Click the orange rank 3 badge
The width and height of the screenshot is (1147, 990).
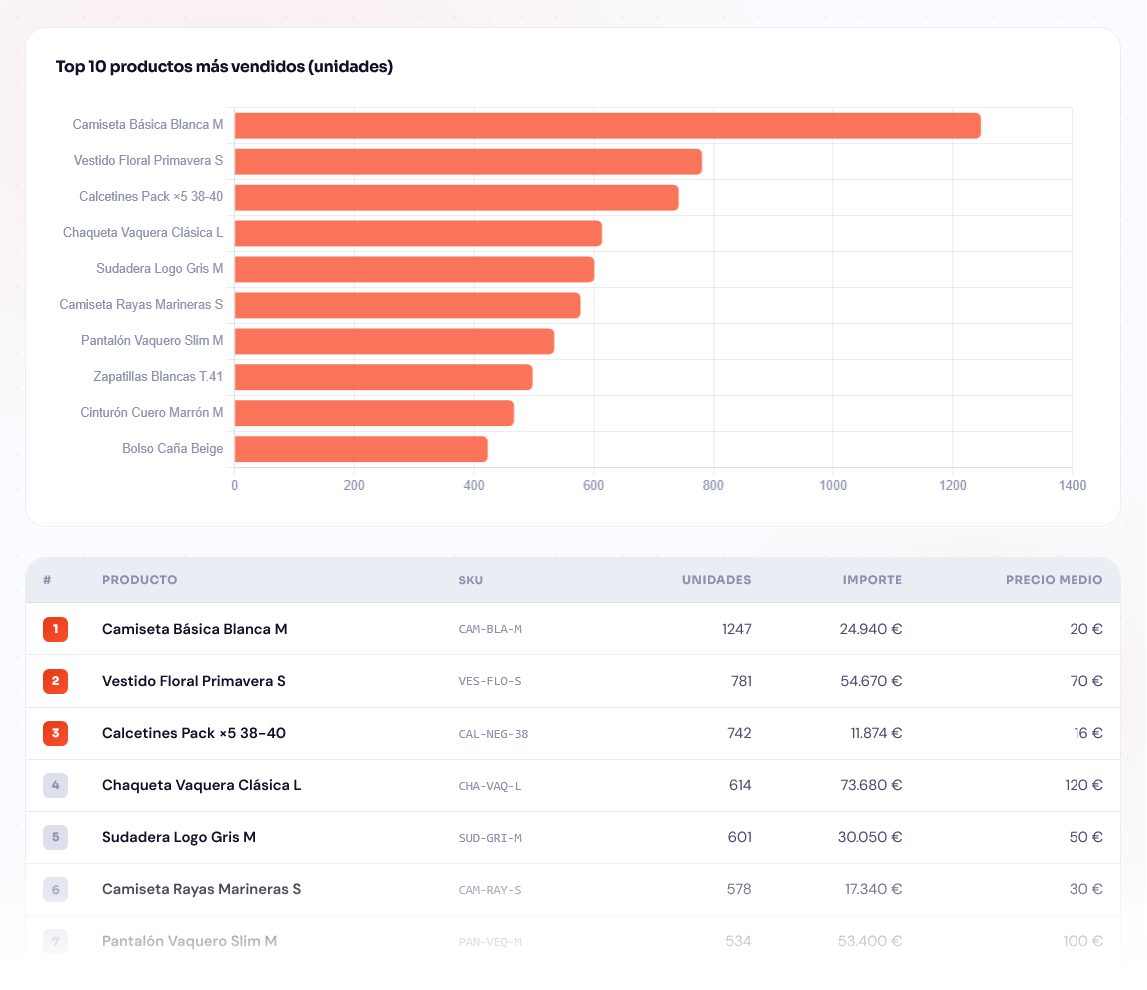55,733
